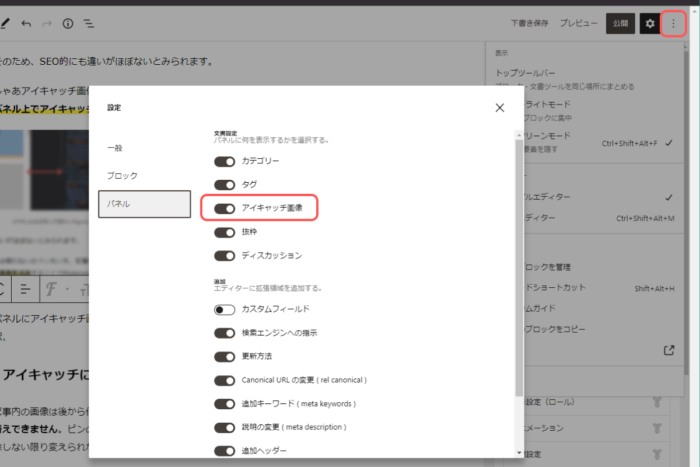Select the ブロック tab in settings dialog
700x467 pixels.
(x=144, y=176)
